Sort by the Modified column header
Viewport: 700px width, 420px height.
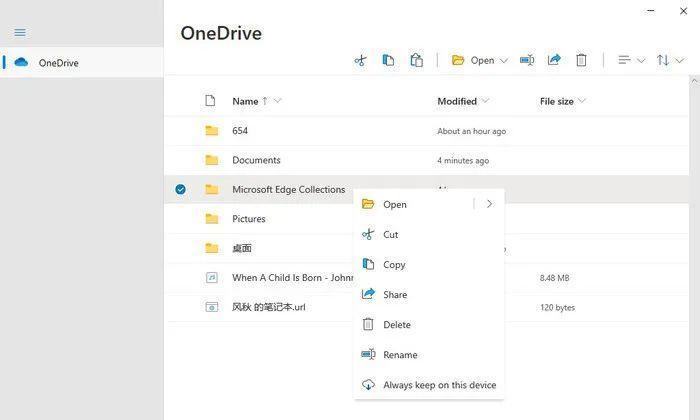457,101
